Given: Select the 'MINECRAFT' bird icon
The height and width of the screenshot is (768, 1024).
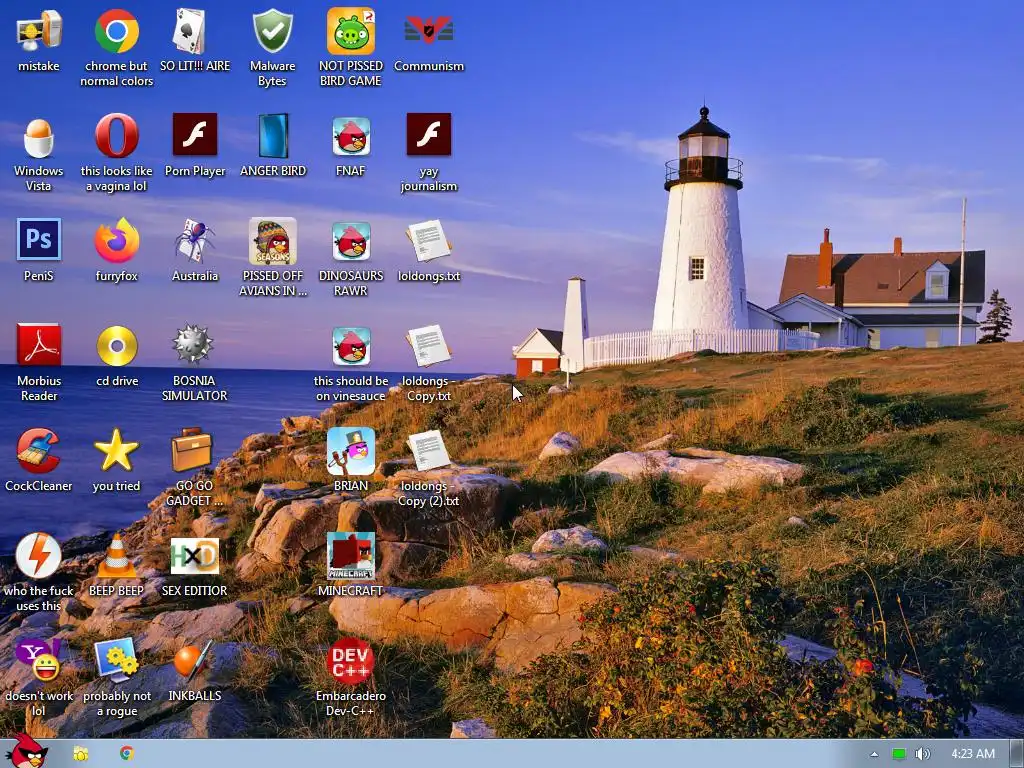Looking at the screenshot, I should click(351, 556).
